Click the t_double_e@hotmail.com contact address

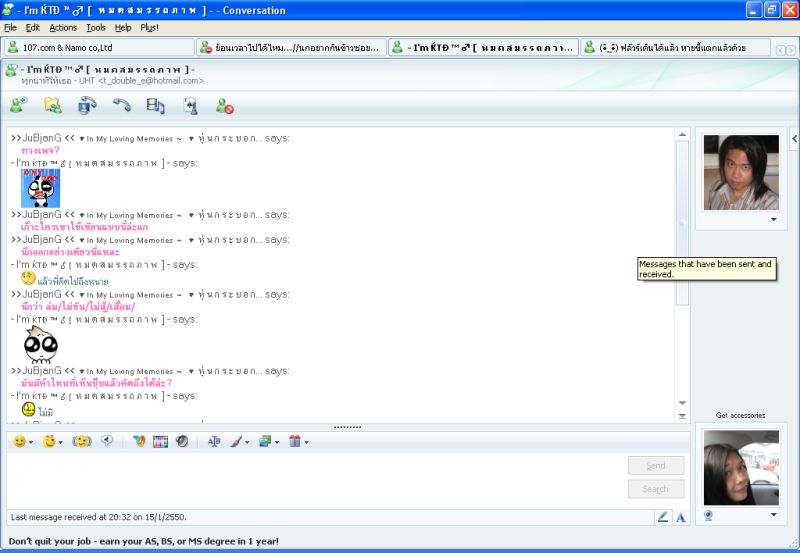click(151, 81)
